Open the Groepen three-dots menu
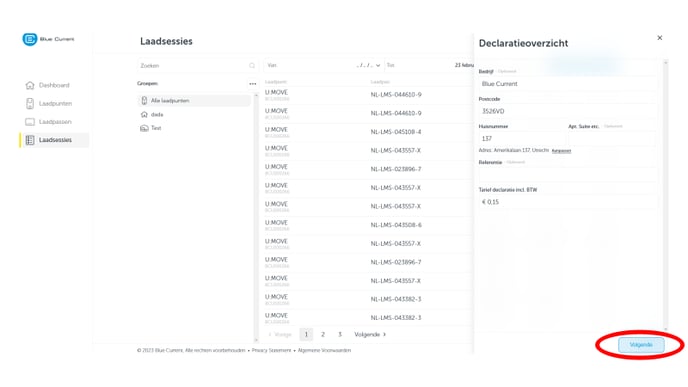This screenshot has width=688, height=387. 253,83
